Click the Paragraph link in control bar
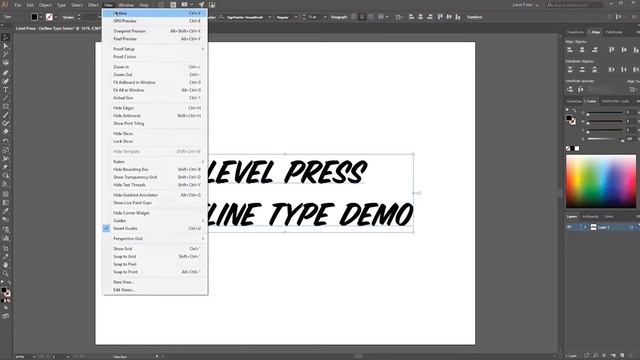This screenshot has height=360, width=640. (x=339, y=17)
